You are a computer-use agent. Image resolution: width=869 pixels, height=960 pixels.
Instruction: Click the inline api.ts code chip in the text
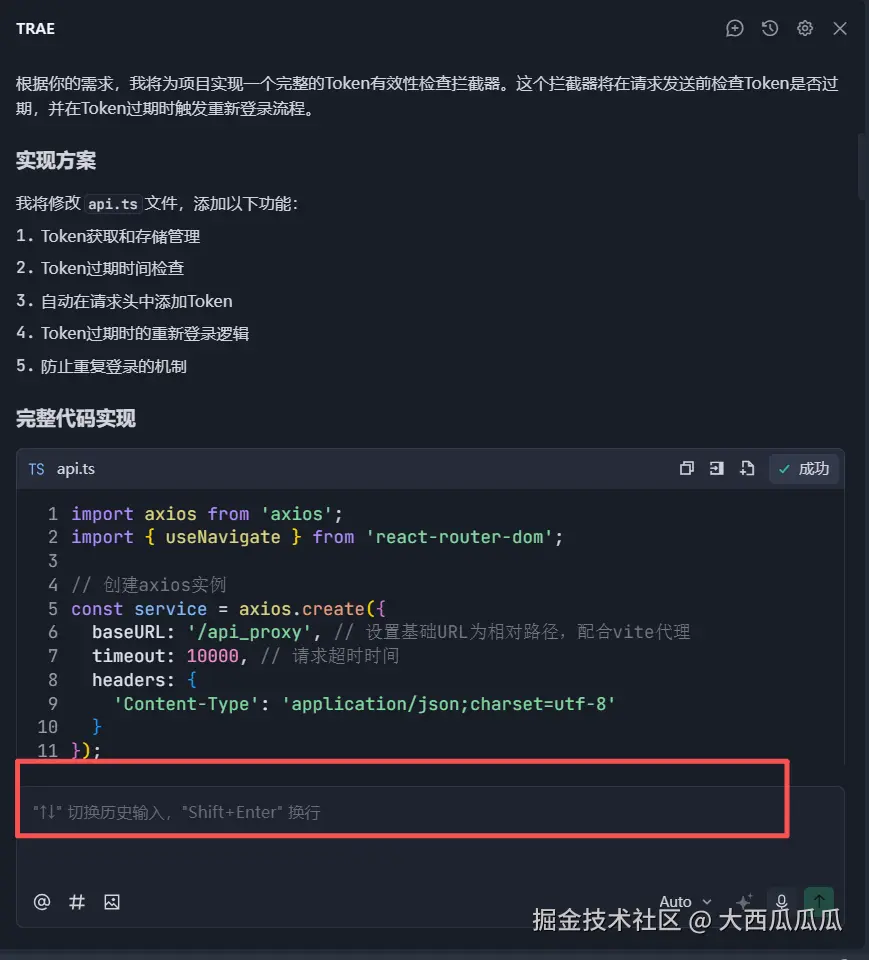click(113, 204)
